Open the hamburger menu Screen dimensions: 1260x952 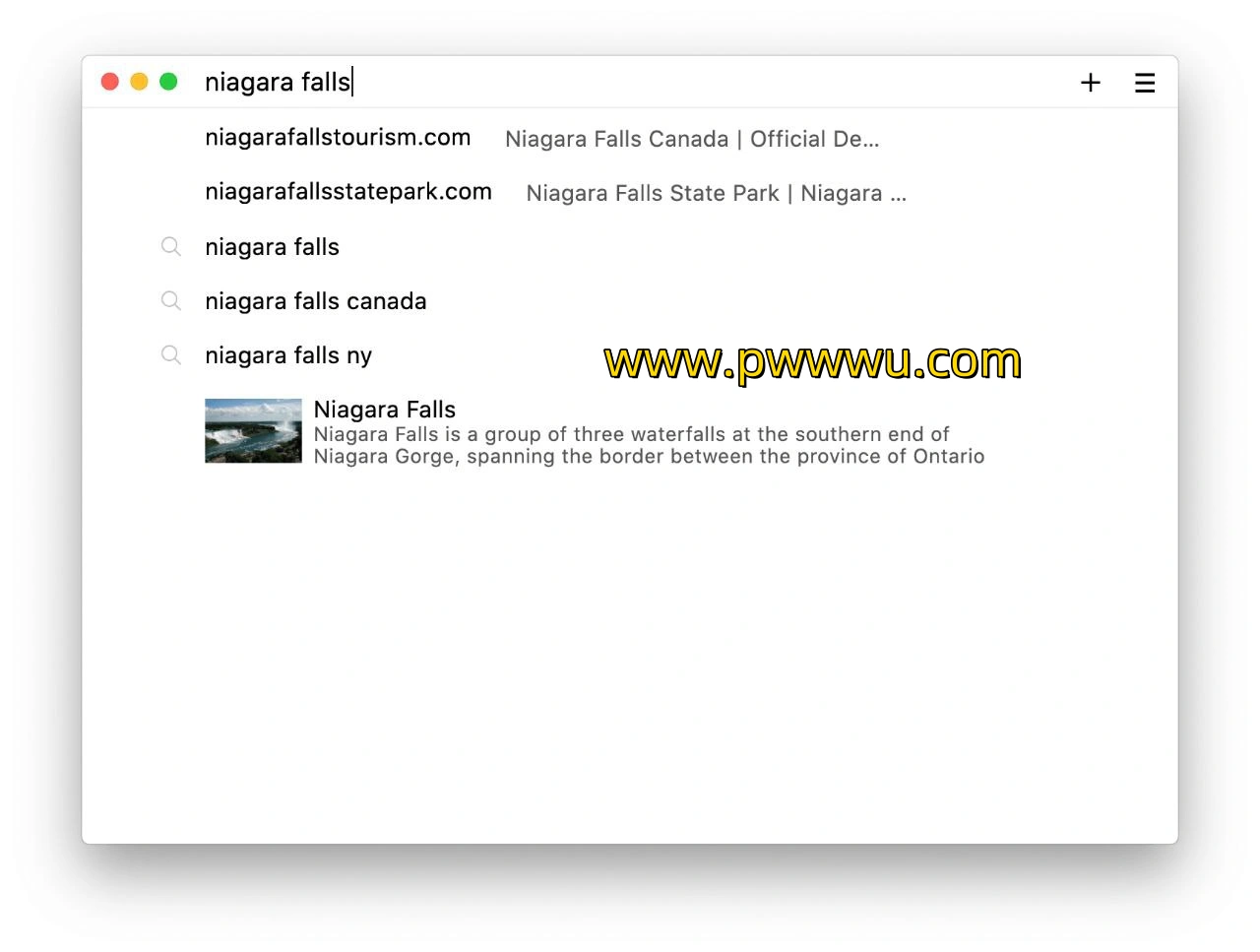click(1144, 83)
